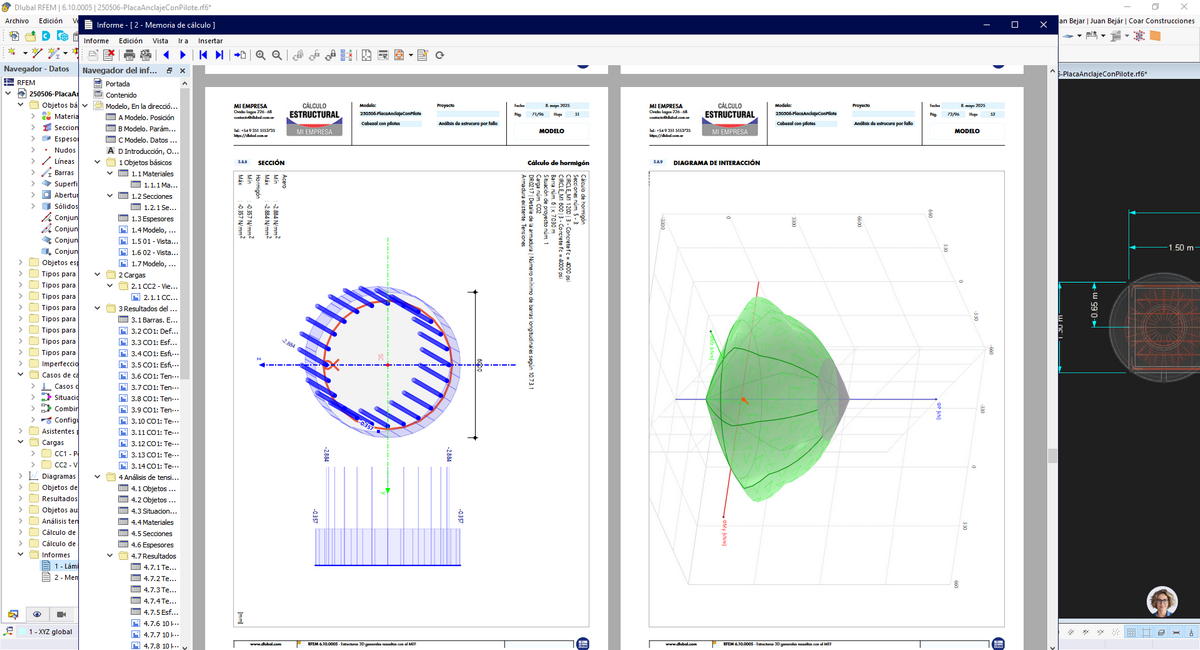Expand the Nudos node in data navigator

(33, 150)
